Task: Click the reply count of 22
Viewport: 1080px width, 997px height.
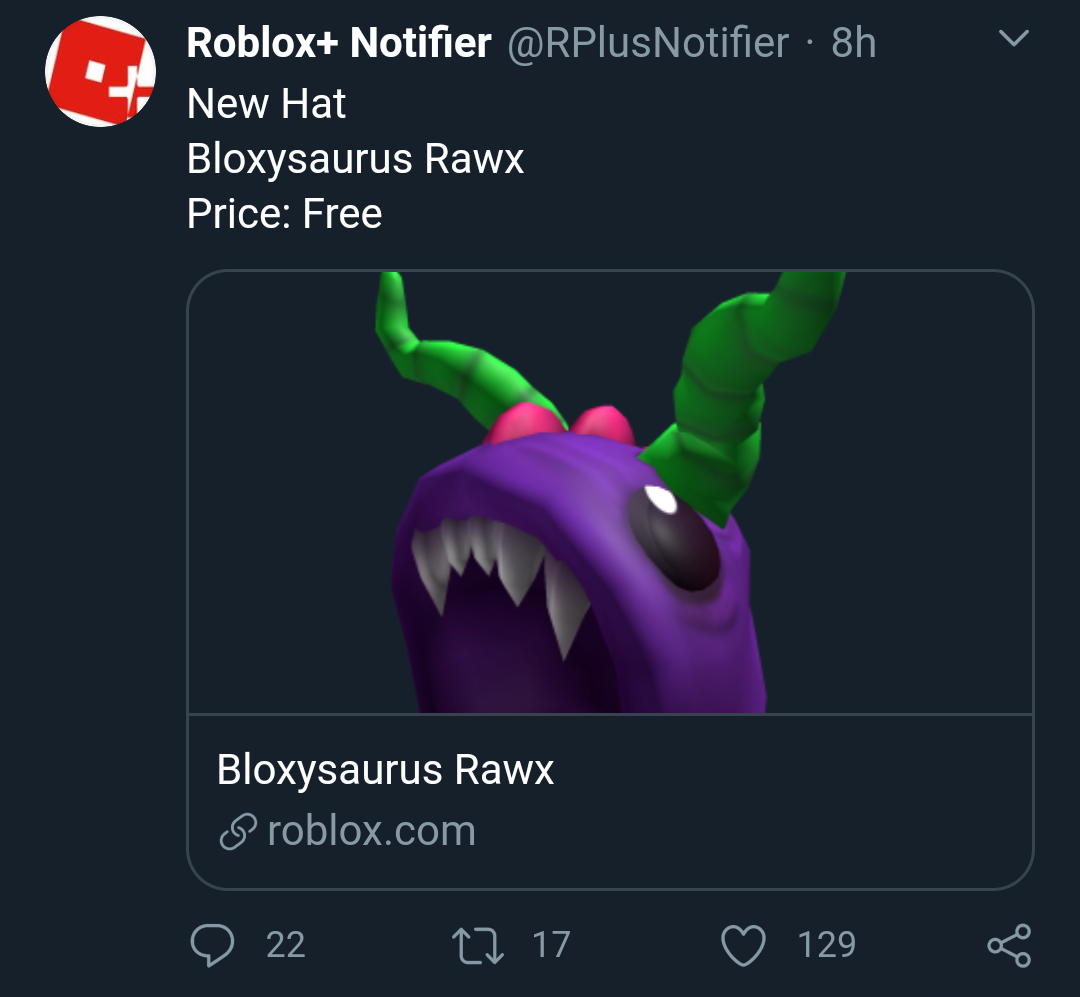Action: tap(285, 945)
